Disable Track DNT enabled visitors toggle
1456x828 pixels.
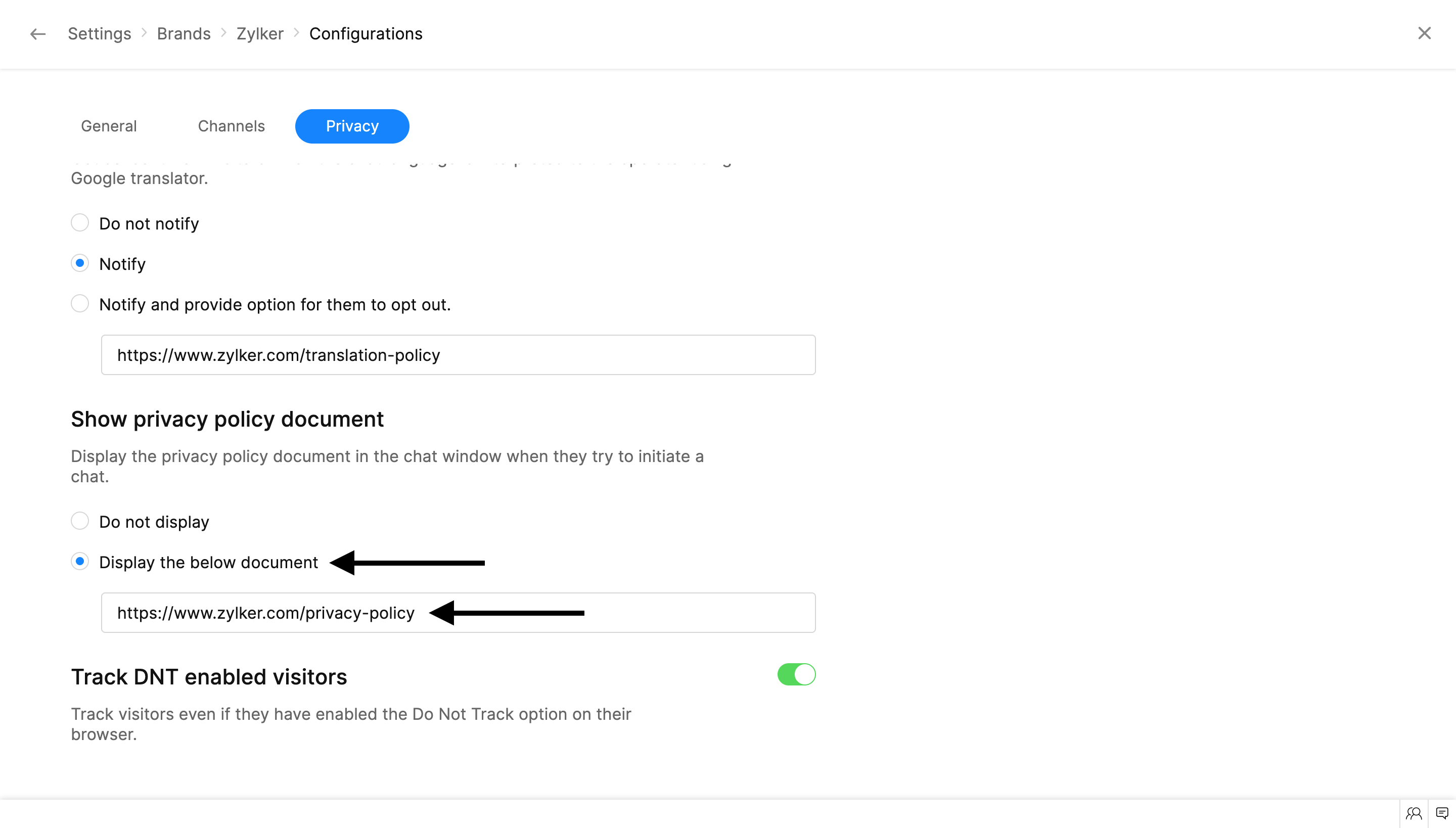[x=796, y=674]
